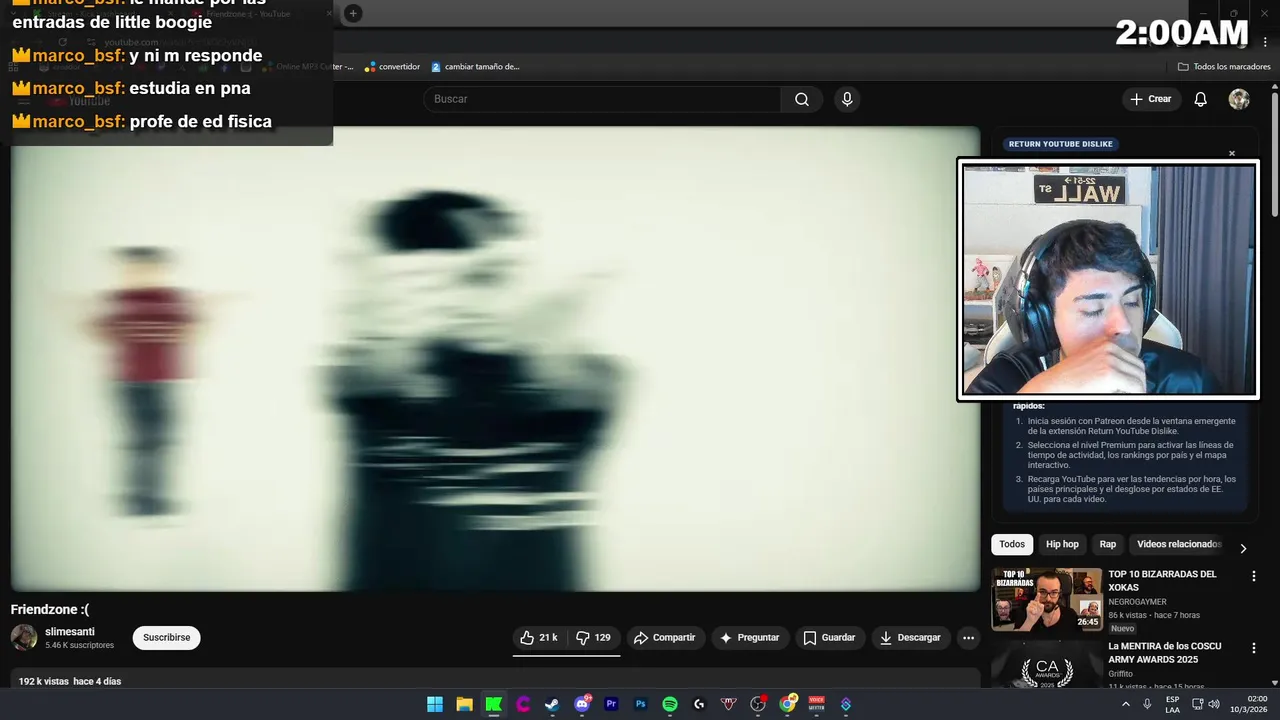Focus the Buscar search field
Screen dimensions: 1280x720
(x=602, y=99)
